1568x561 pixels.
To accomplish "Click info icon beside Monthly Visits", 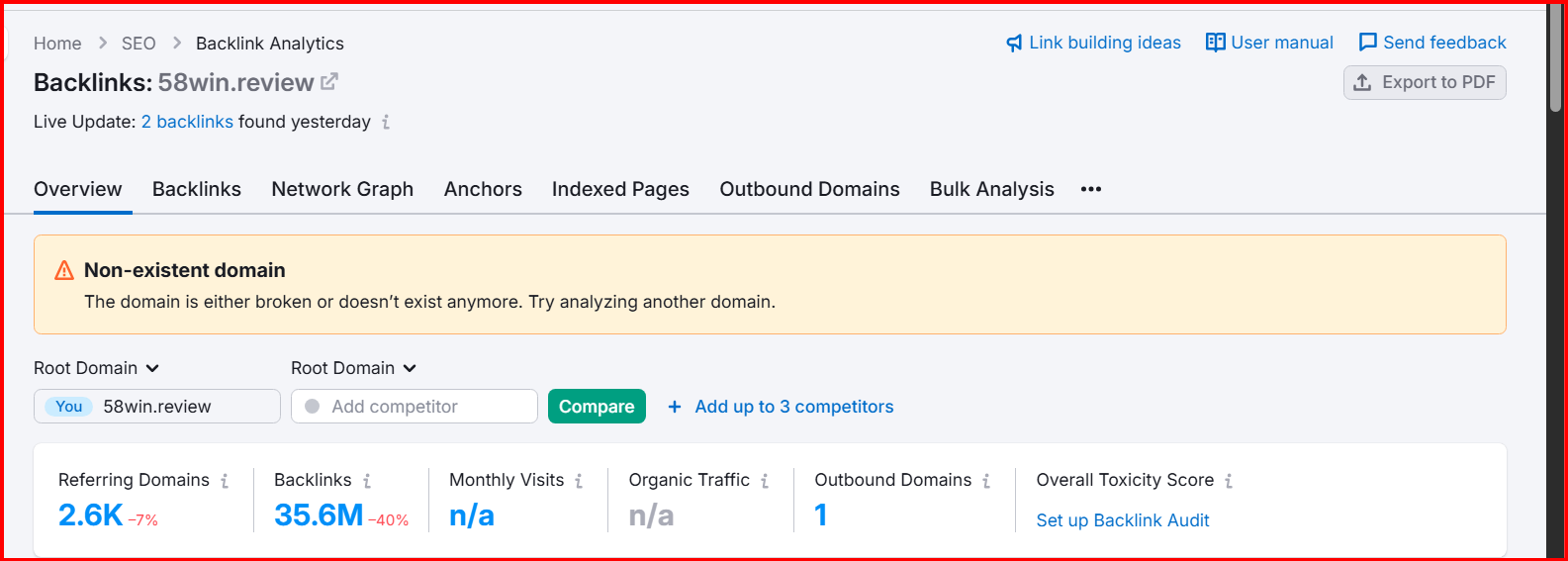I will pyautogui.click(x=579, y=481).
